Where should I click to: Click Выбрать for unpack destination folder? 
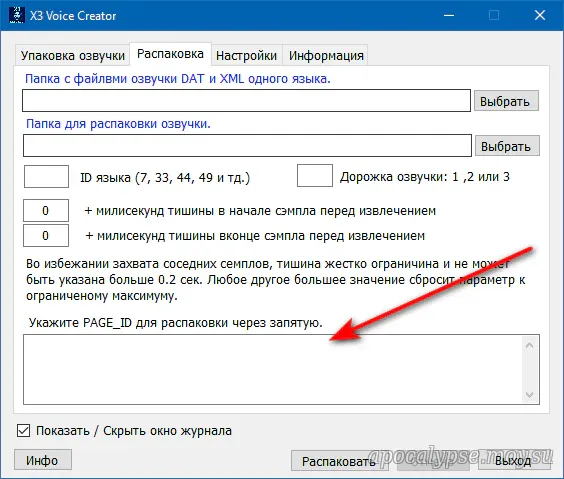507,146
